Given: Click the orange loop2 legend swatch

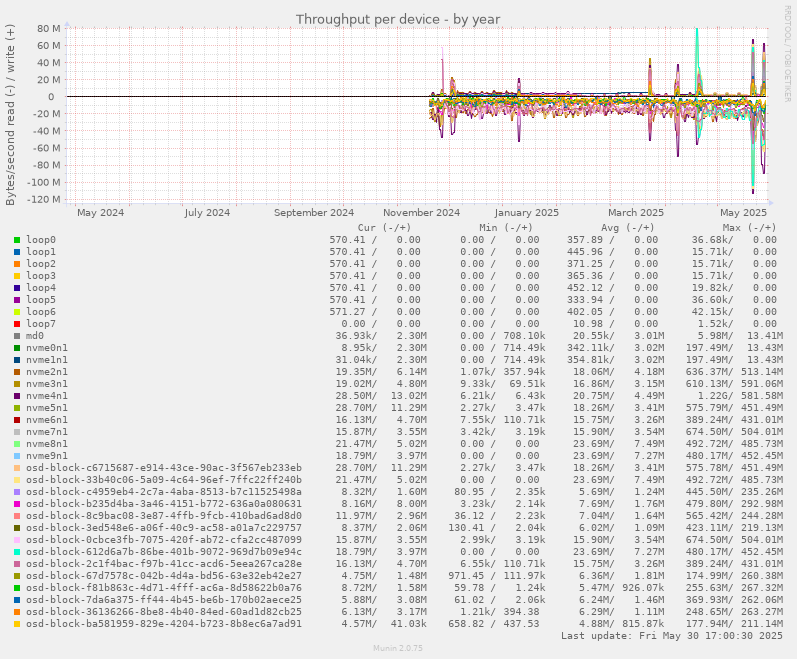Looking at the screenshot, I should 17,264.
